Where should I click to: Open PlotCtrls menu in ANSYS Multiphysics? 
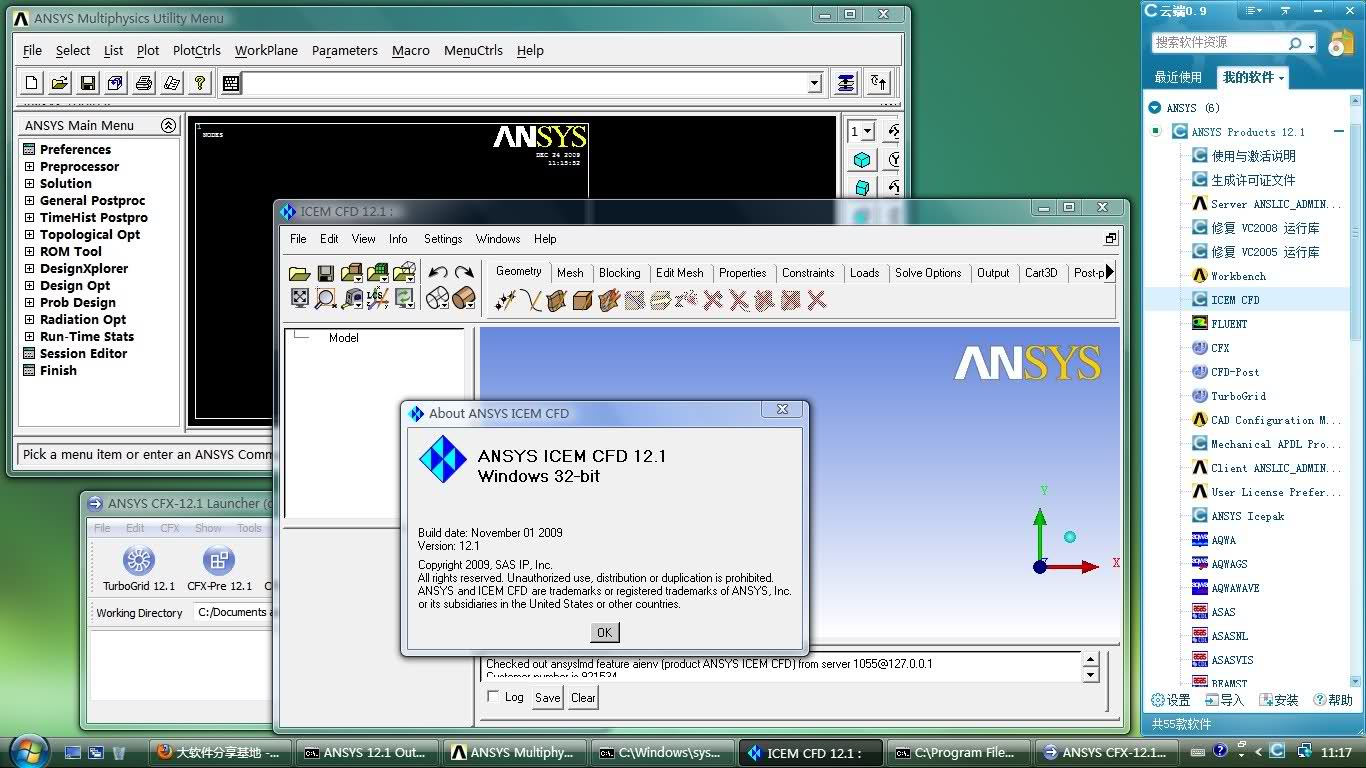(x=197, y=50)
